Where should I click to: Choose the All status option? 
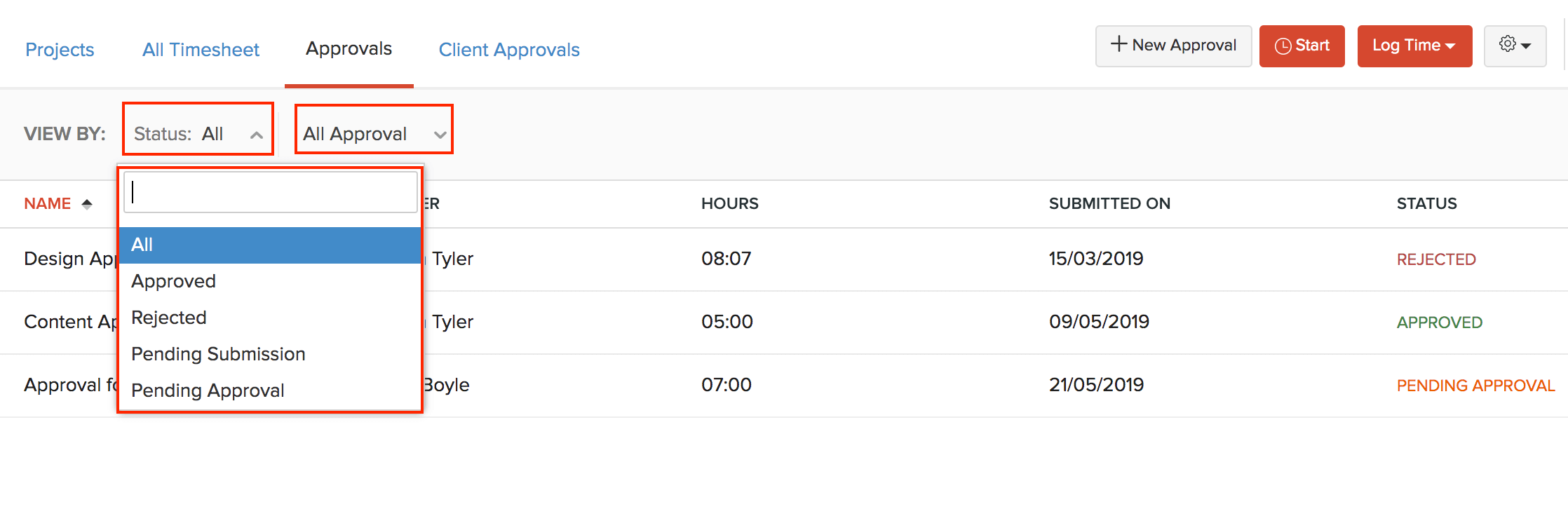pos(142,245)
